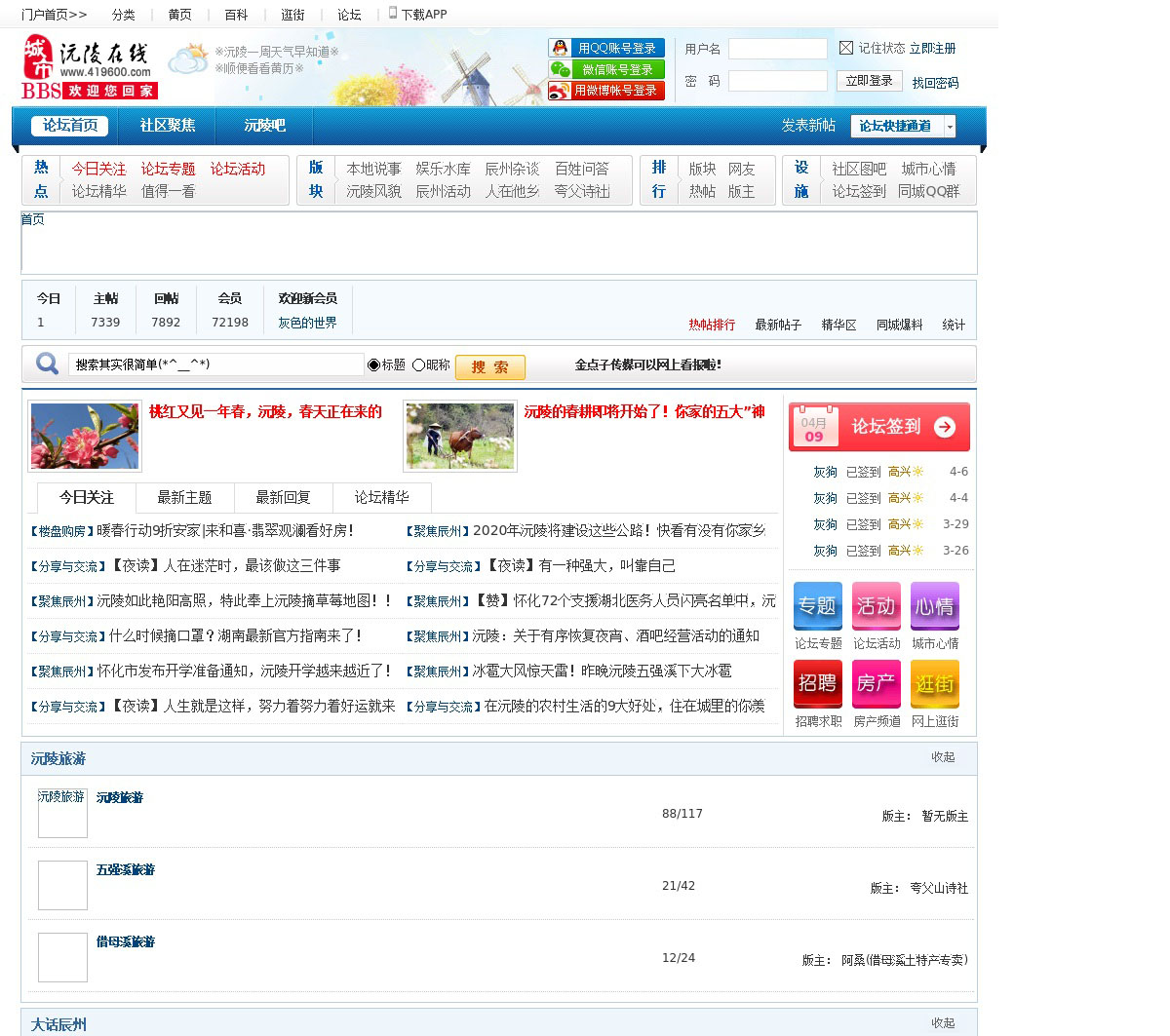Click the magnifying glass search icon

click(47, 365)
